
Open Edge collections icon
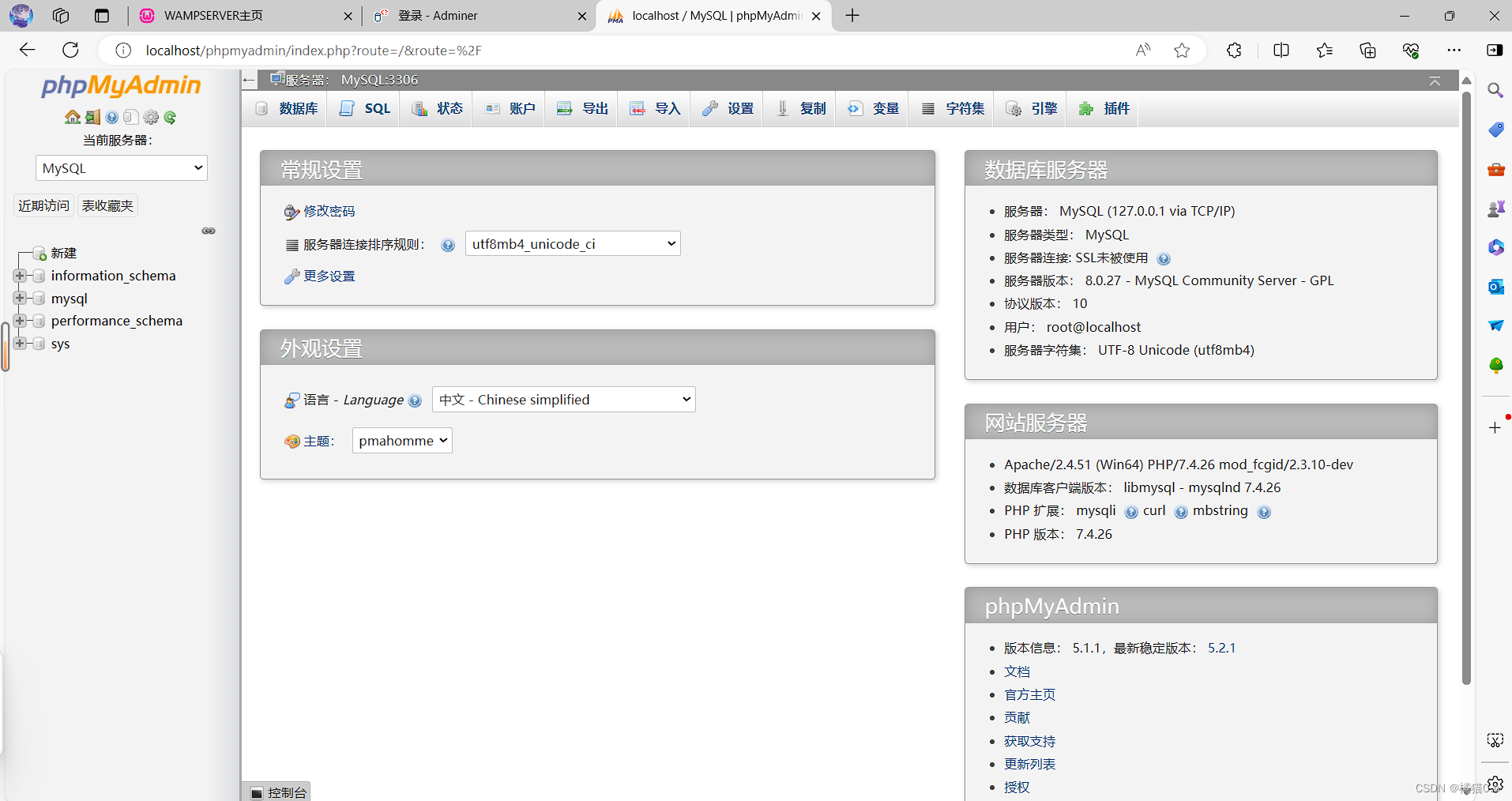1367,51
